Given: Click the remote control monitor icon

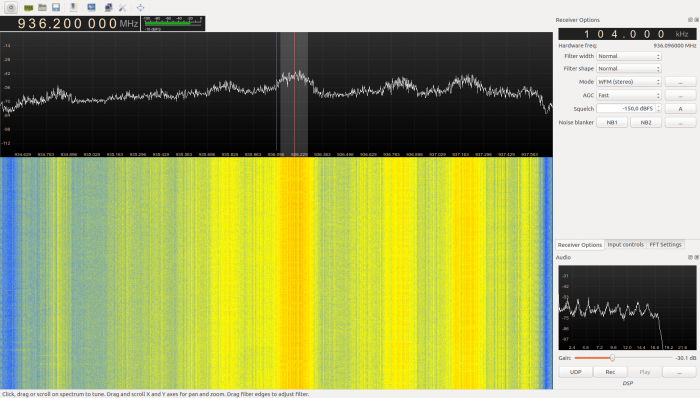Looking at the screenshot, I should [x=92, y=7].
